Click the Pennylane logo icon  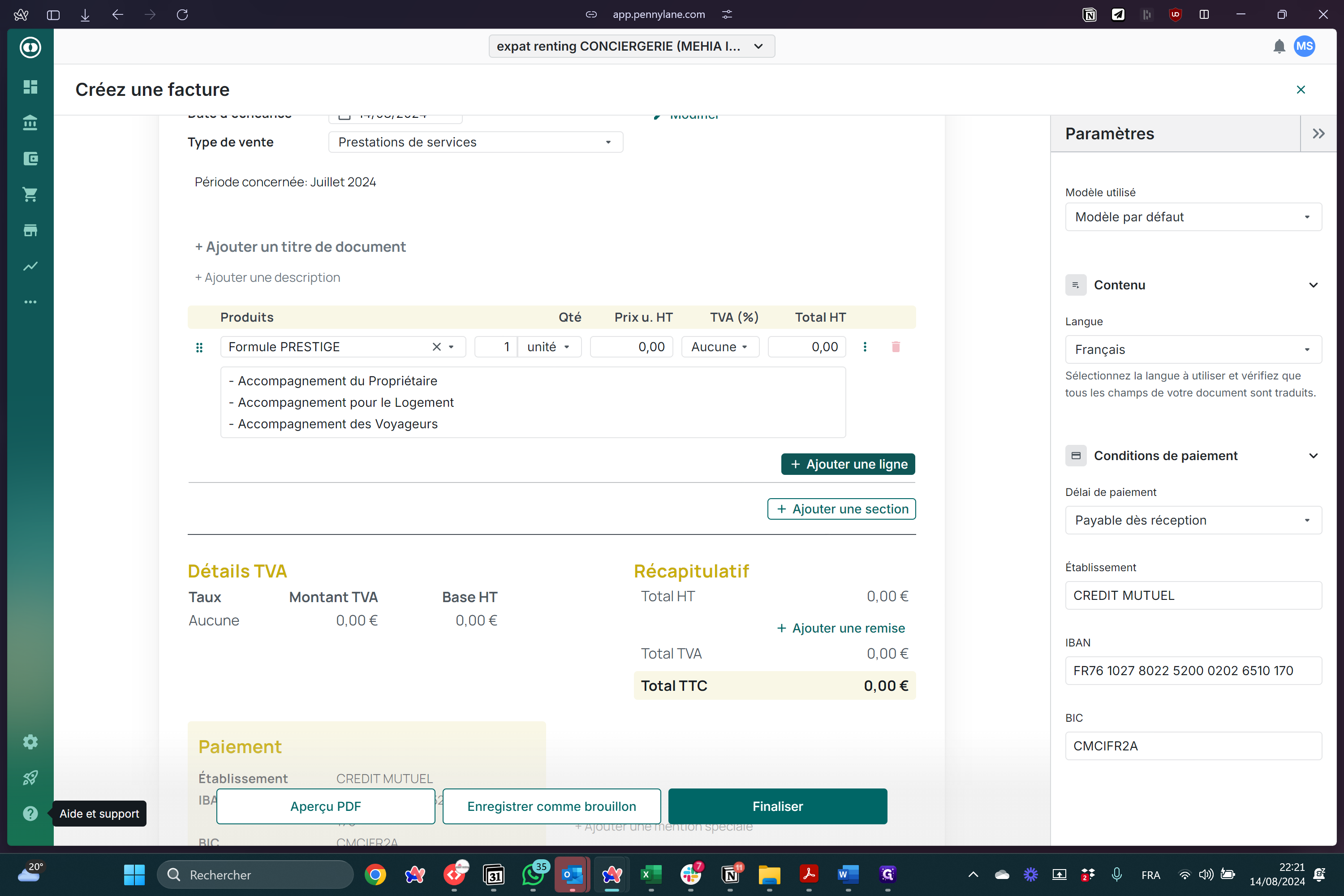pyautogui.click(x=30, y=47)
